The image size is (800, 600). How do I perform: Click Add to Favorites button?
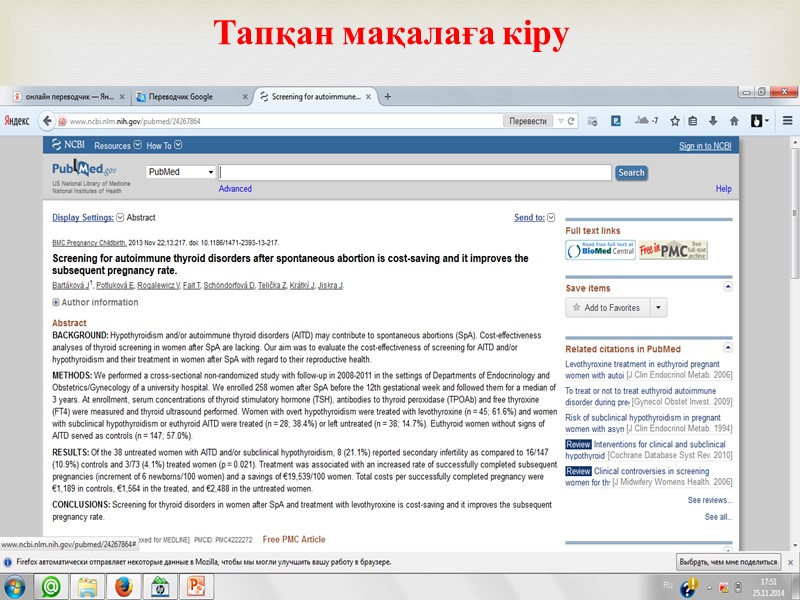click(x=608, y=308)
